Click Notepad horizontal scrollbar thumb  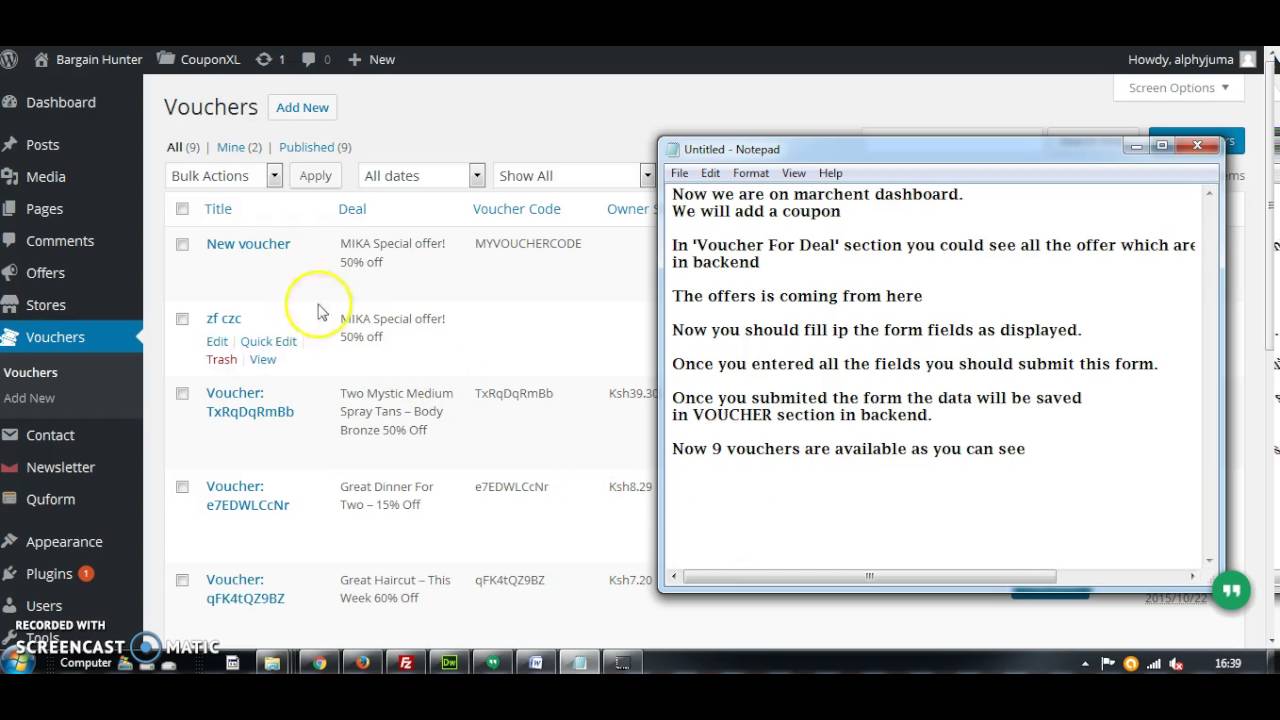[870, 576]
